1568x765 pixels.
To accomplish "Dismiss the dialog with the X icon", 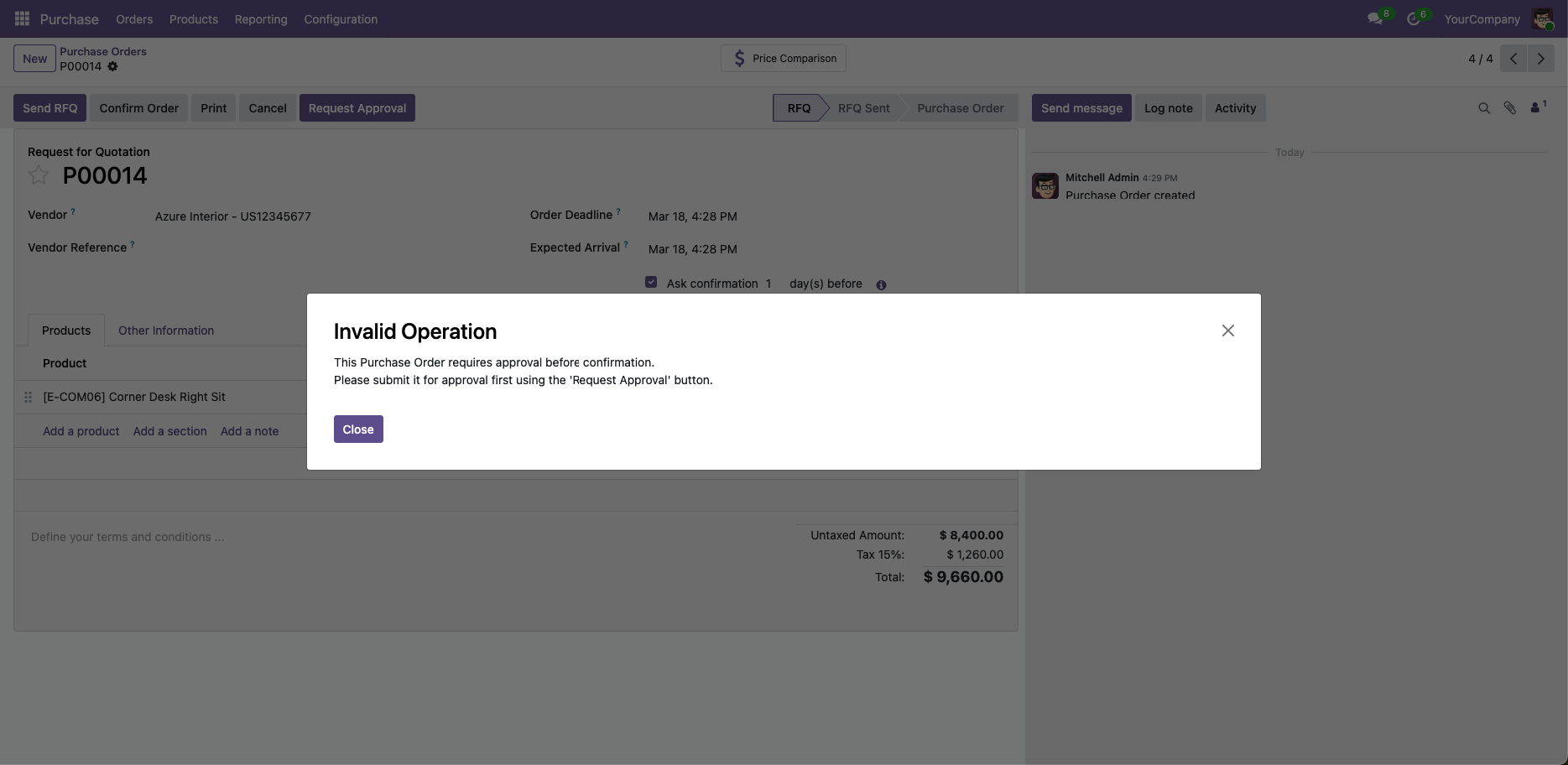I will pos(1227,330).
